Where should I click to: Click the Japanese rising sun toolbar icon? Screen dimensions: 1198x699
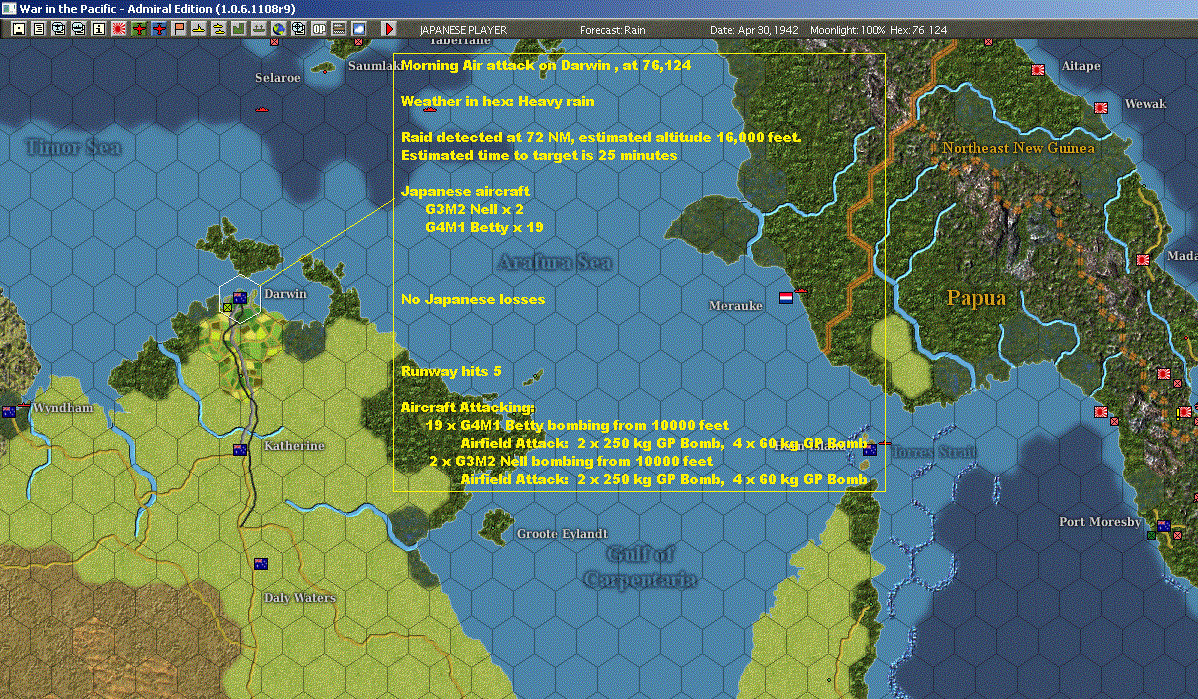[x=118, y=29]
